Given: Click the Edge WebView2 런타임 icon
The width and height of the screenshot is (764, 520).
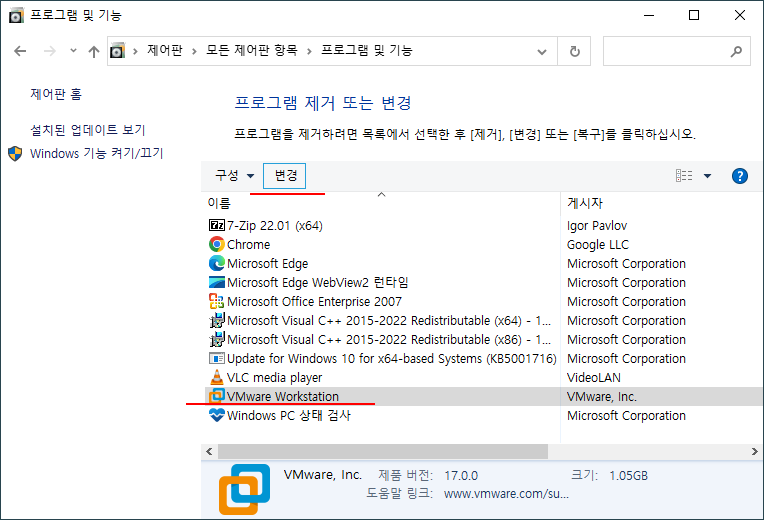Looking at the screenshot, I should [217, 282].
